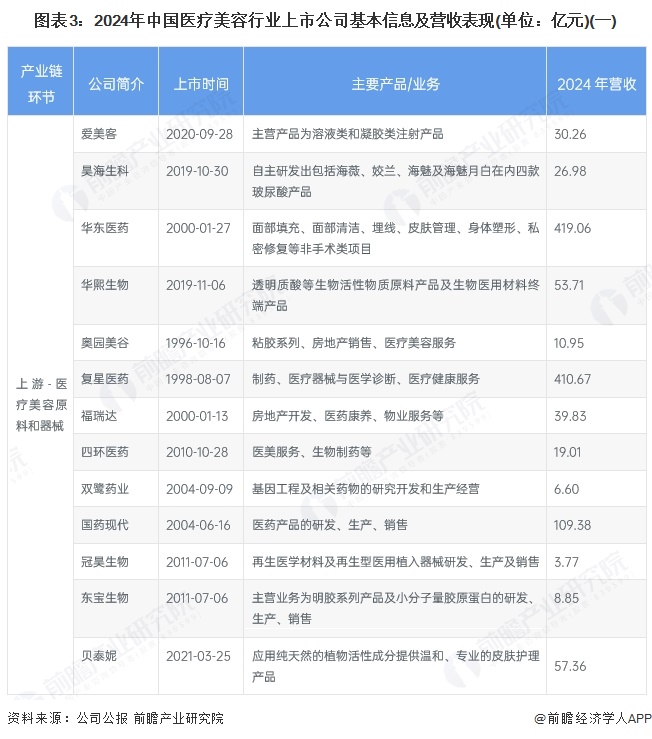Click 昊海生科 product description about 玻尿酸产品

(x=396, y=181)
